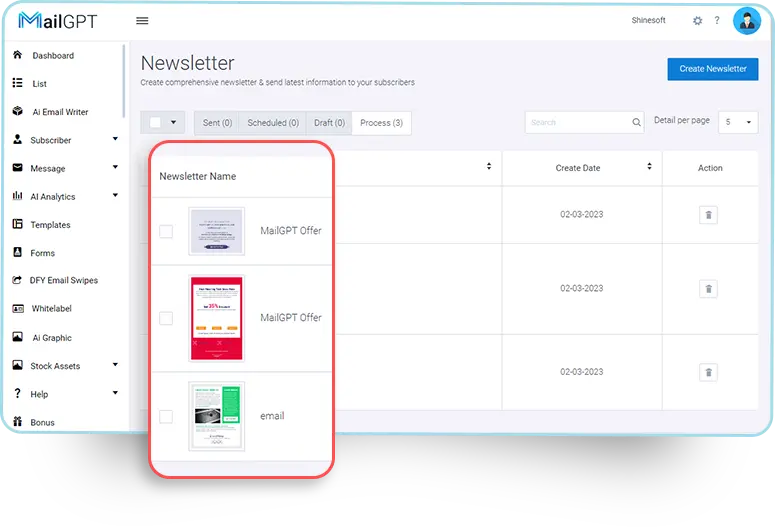This screenshot has height=527, width=775.
Task: Open Ai Email Writer in sidebar
Action: click(x=59, y=112)
